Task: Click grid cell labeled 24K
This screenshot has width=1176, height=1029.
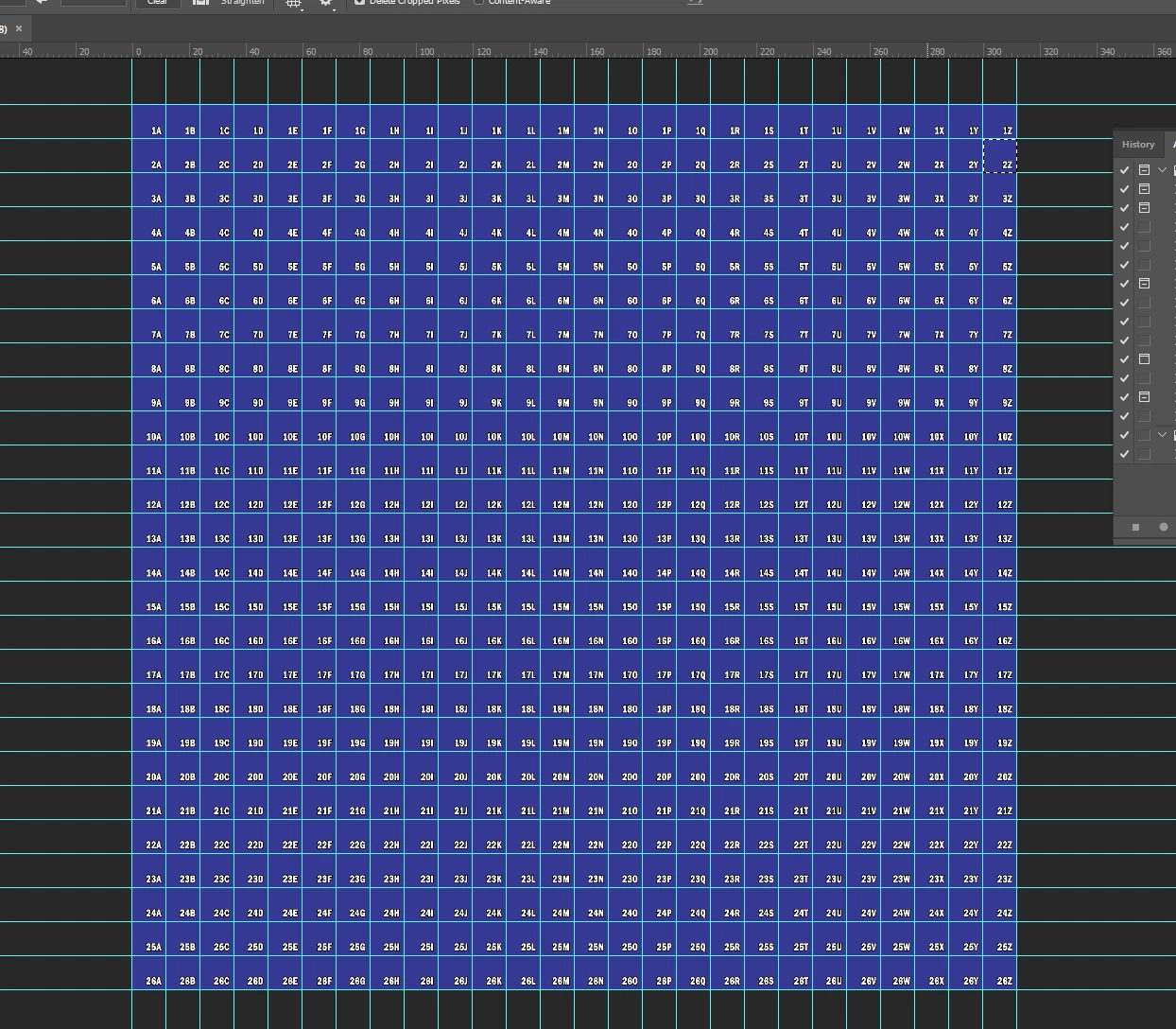Action: [490, 904]
